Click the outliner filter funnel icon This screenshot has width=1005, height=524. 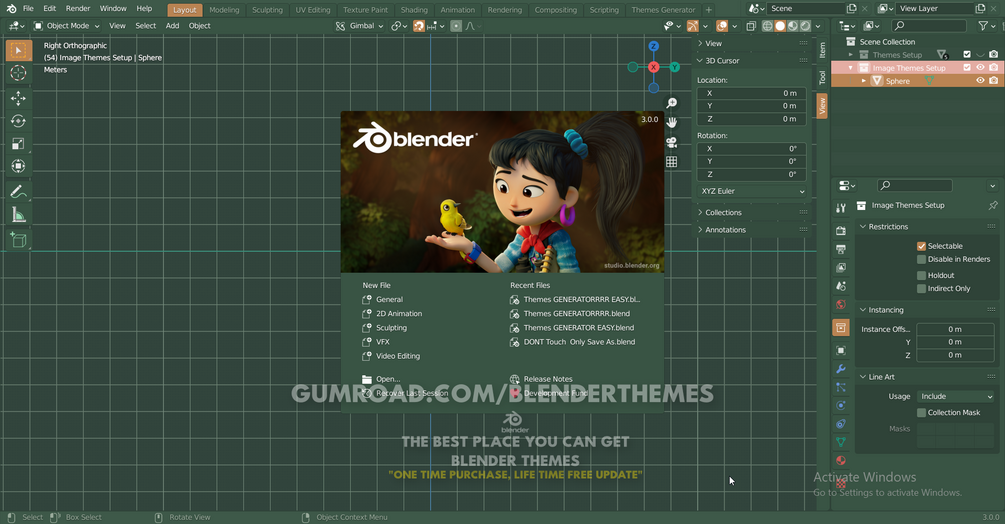(983, 26)
